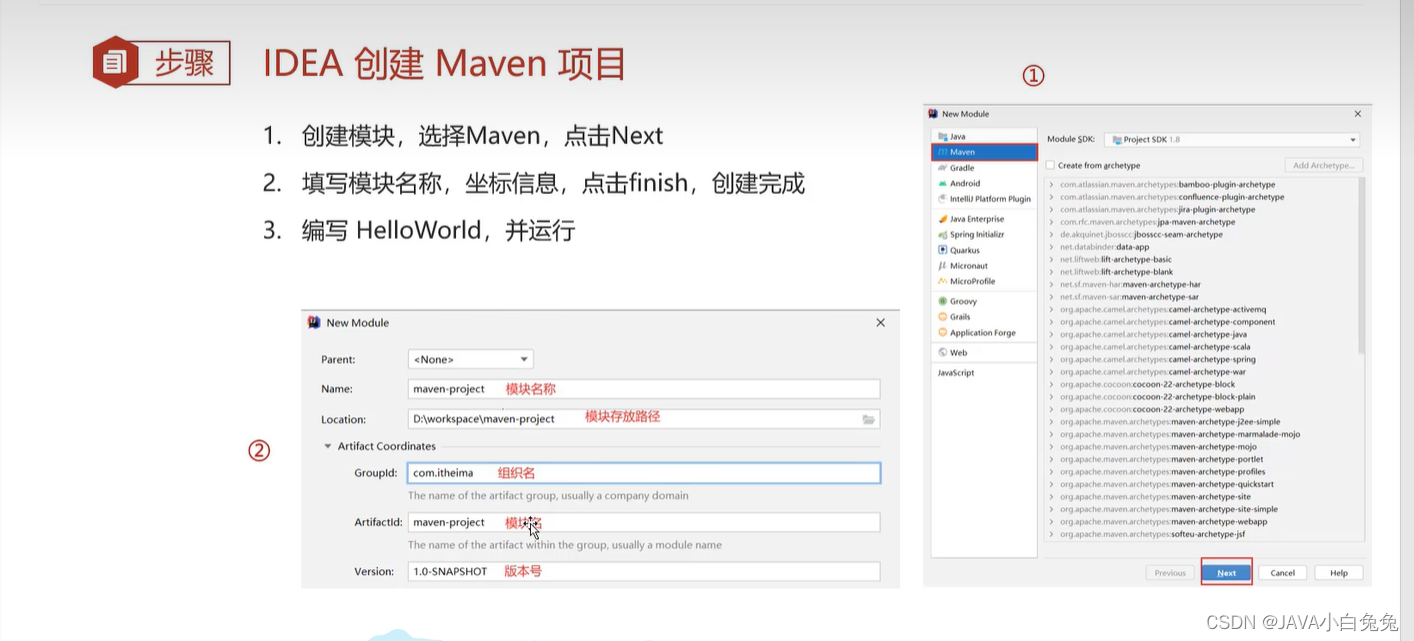
Task: Select JavaScript in the module type list
Action: [x=956, y=373]
